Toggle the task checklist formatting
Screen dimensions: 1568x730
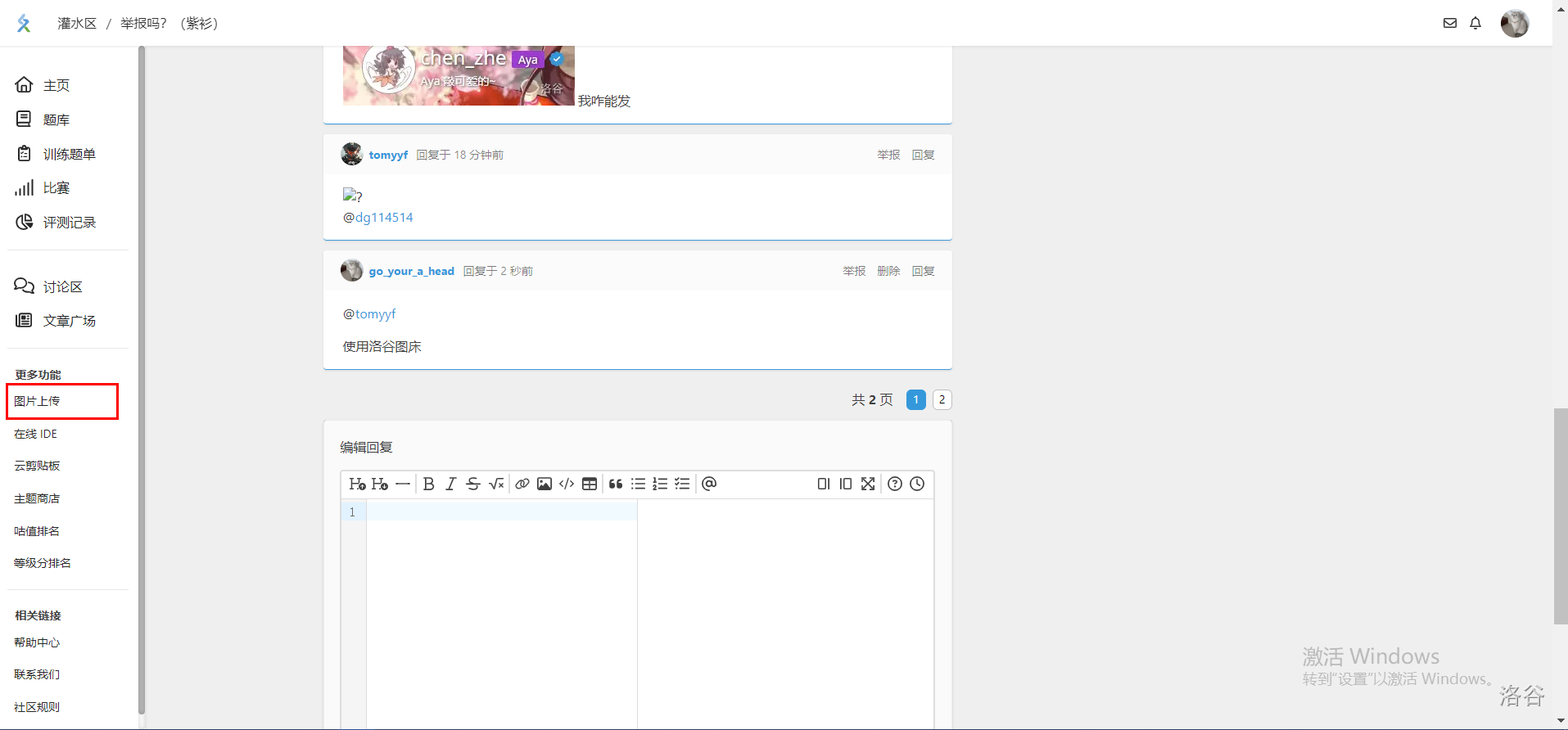click(x=682, y=484)
